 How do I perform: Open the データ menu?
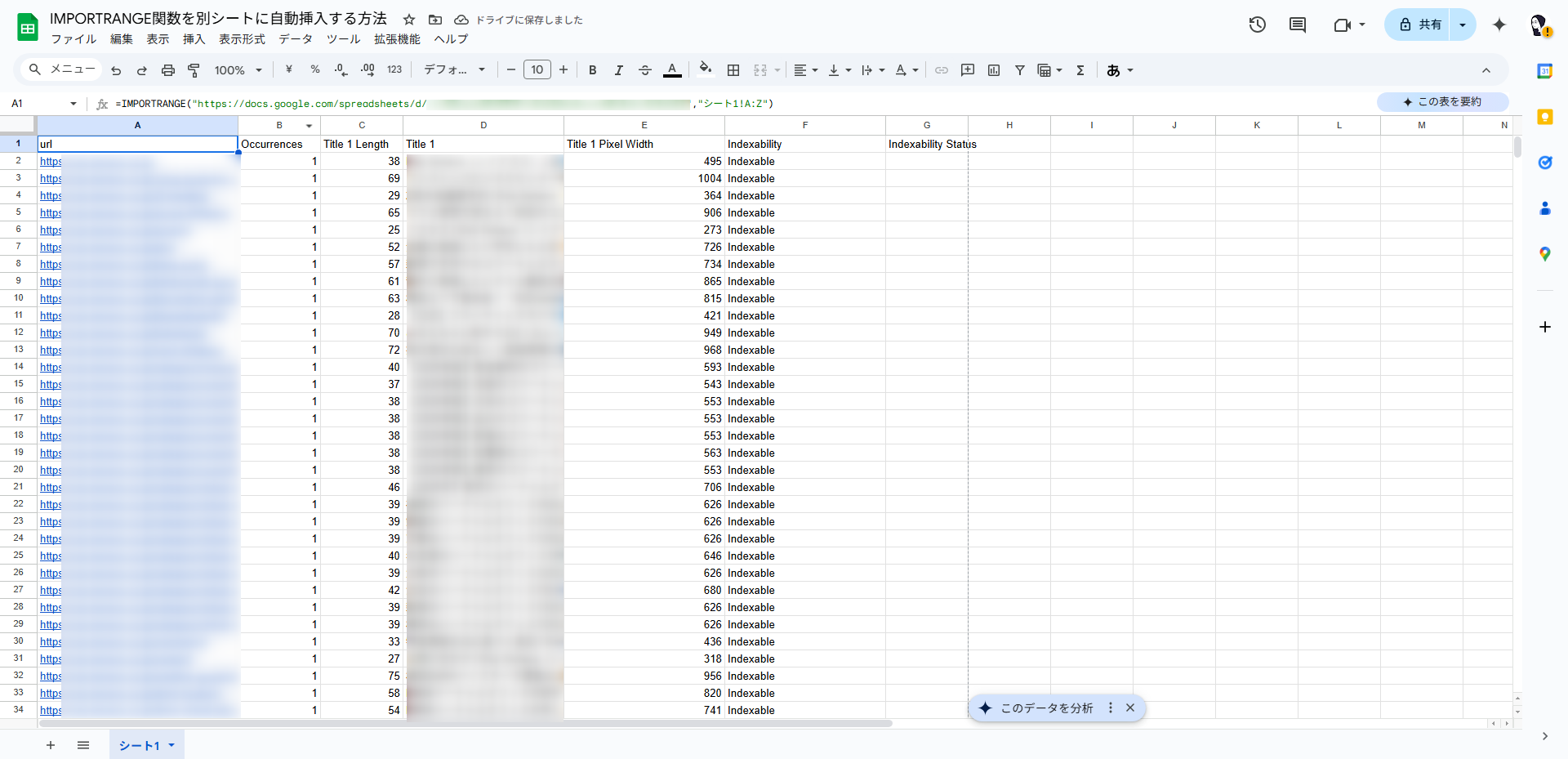296,39
